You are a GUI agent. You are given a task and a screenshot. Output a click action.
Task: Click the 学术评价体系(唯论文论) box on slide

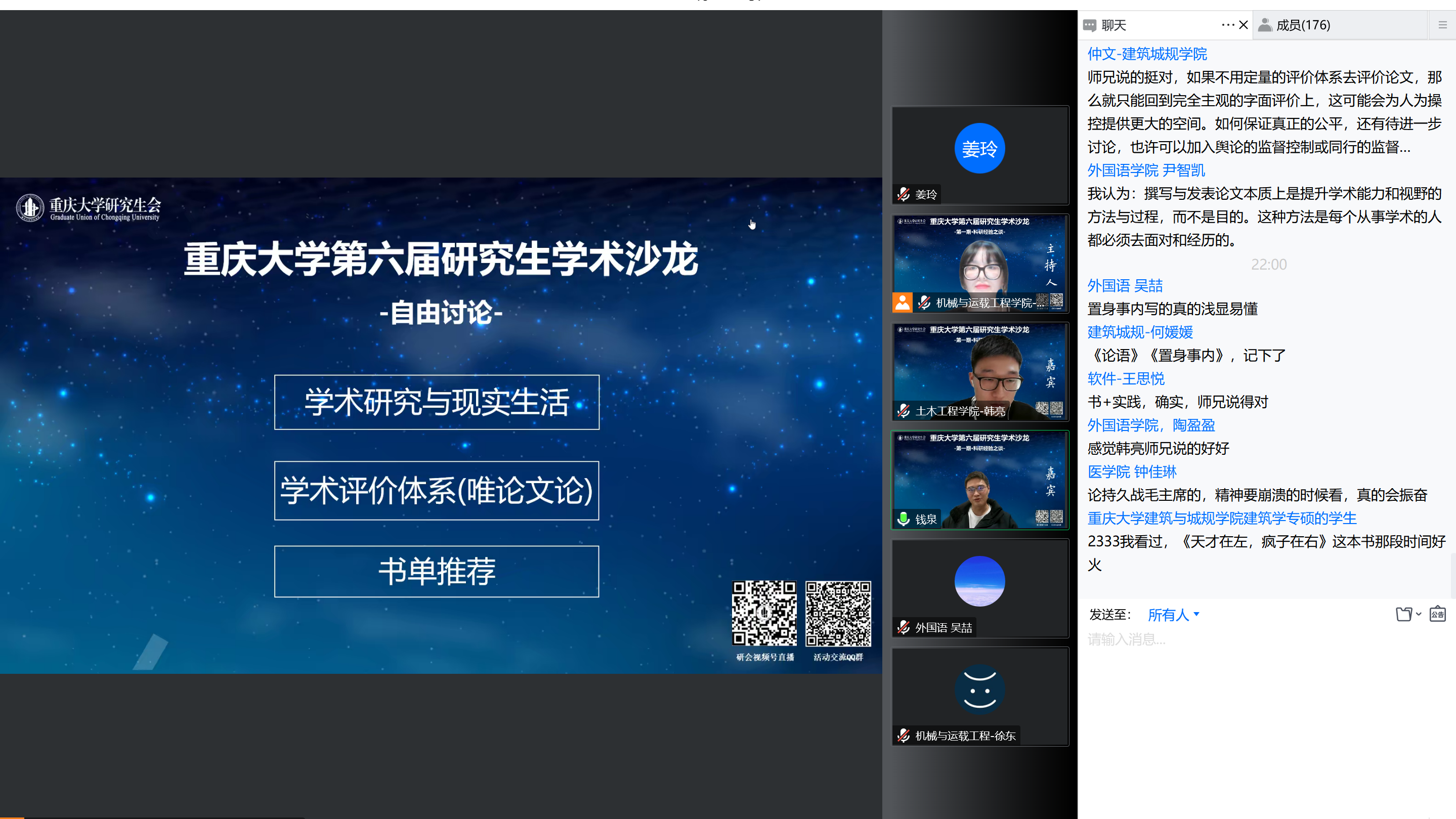pos(437,490)
